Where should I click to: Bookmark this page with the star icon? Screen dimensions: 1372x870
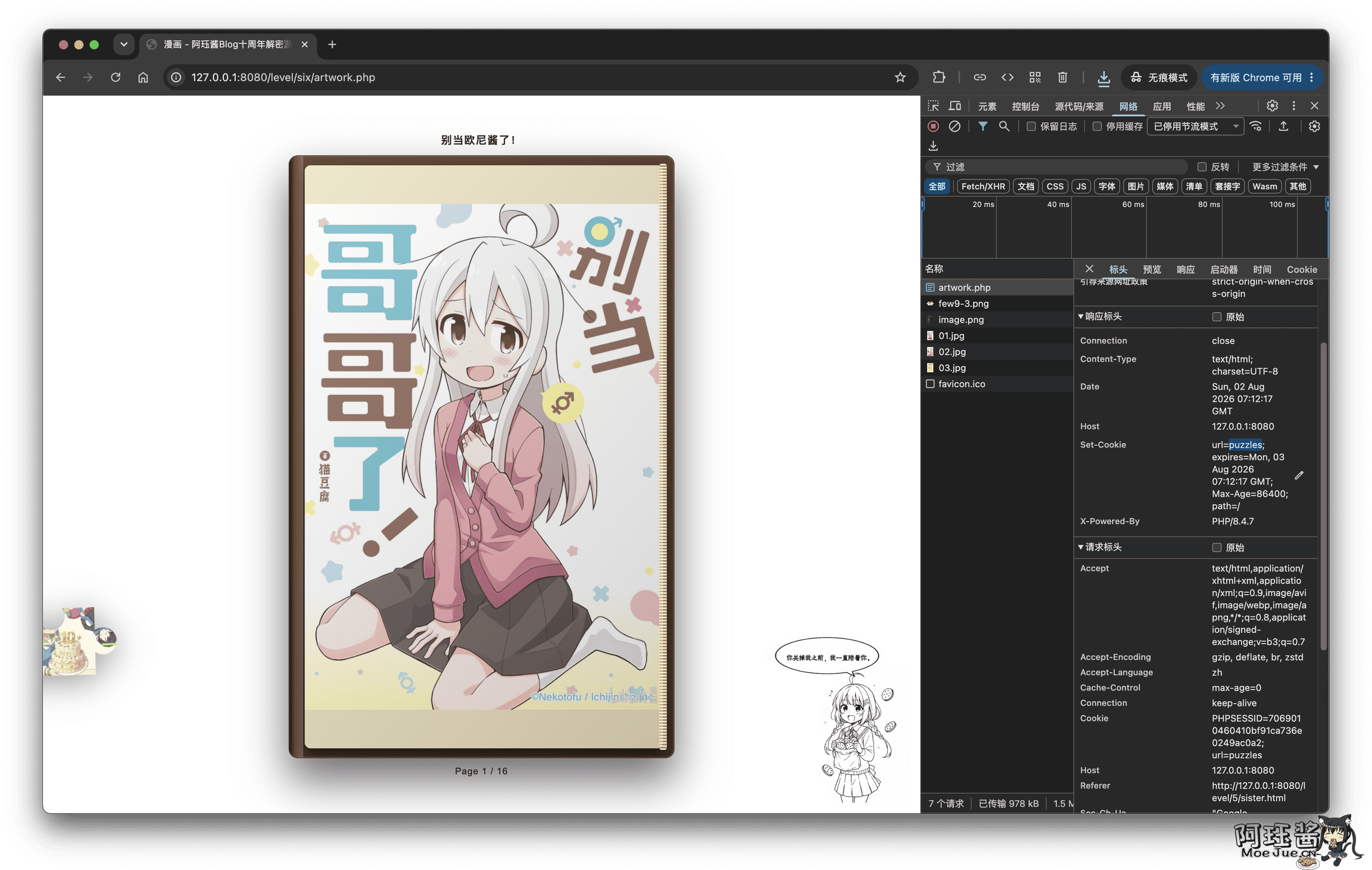click(x=900, y=78)
